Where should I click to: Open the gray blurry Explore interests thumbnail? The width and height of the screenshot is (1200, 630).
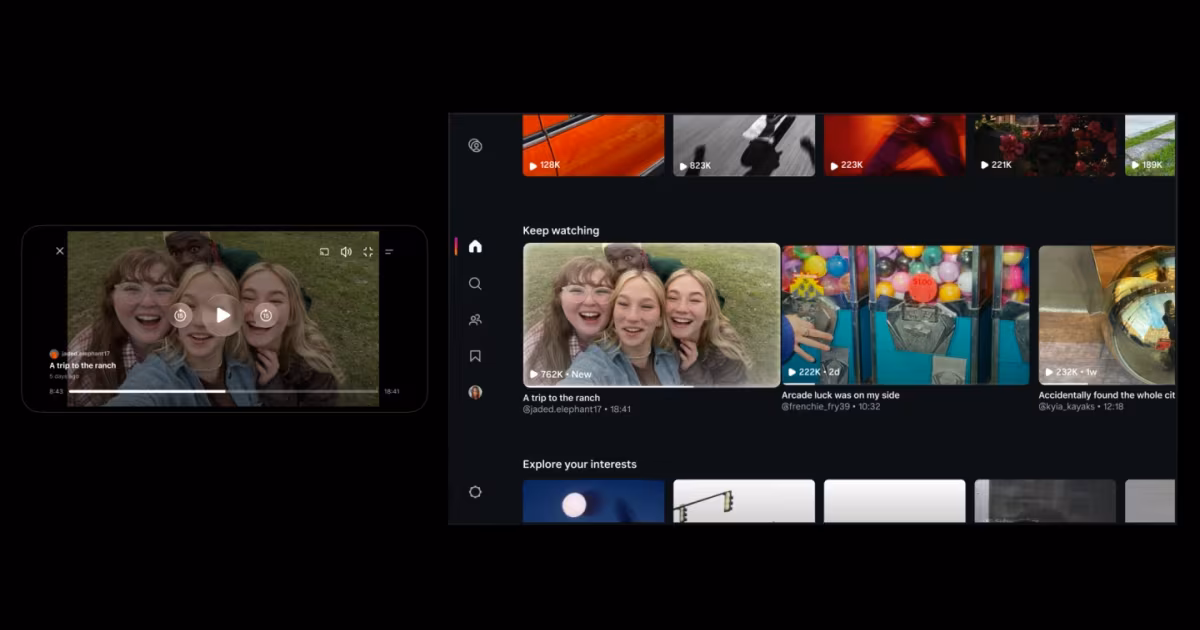click(1045, 501)
